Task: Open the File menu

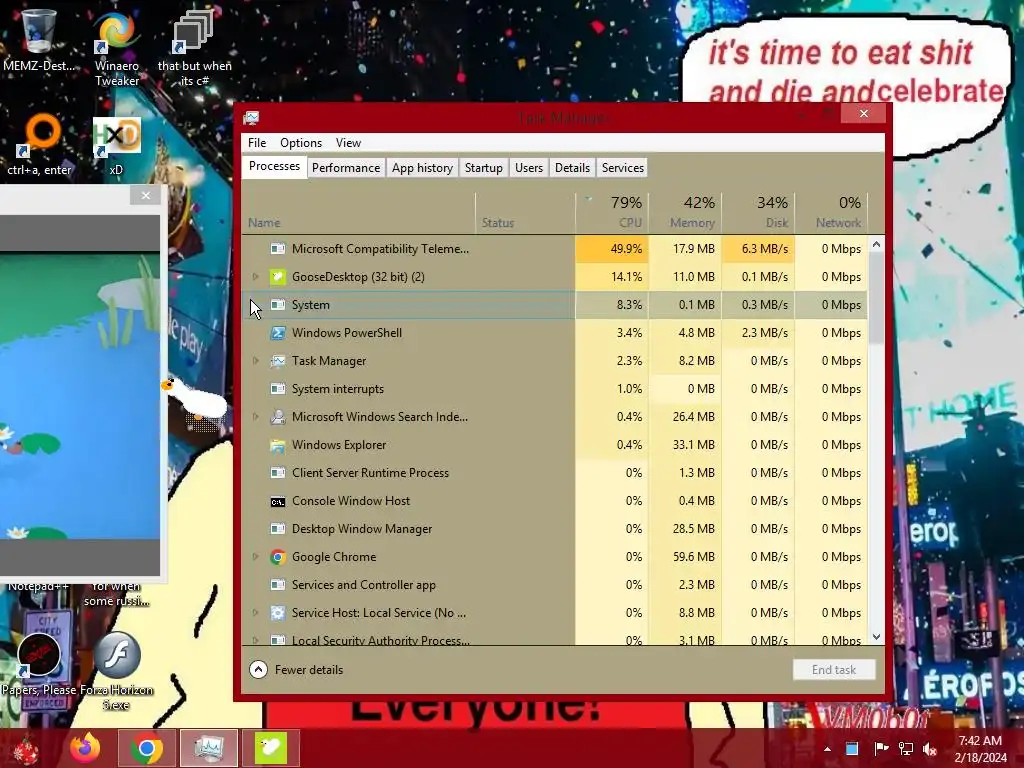Action: (x=257, y=142)
